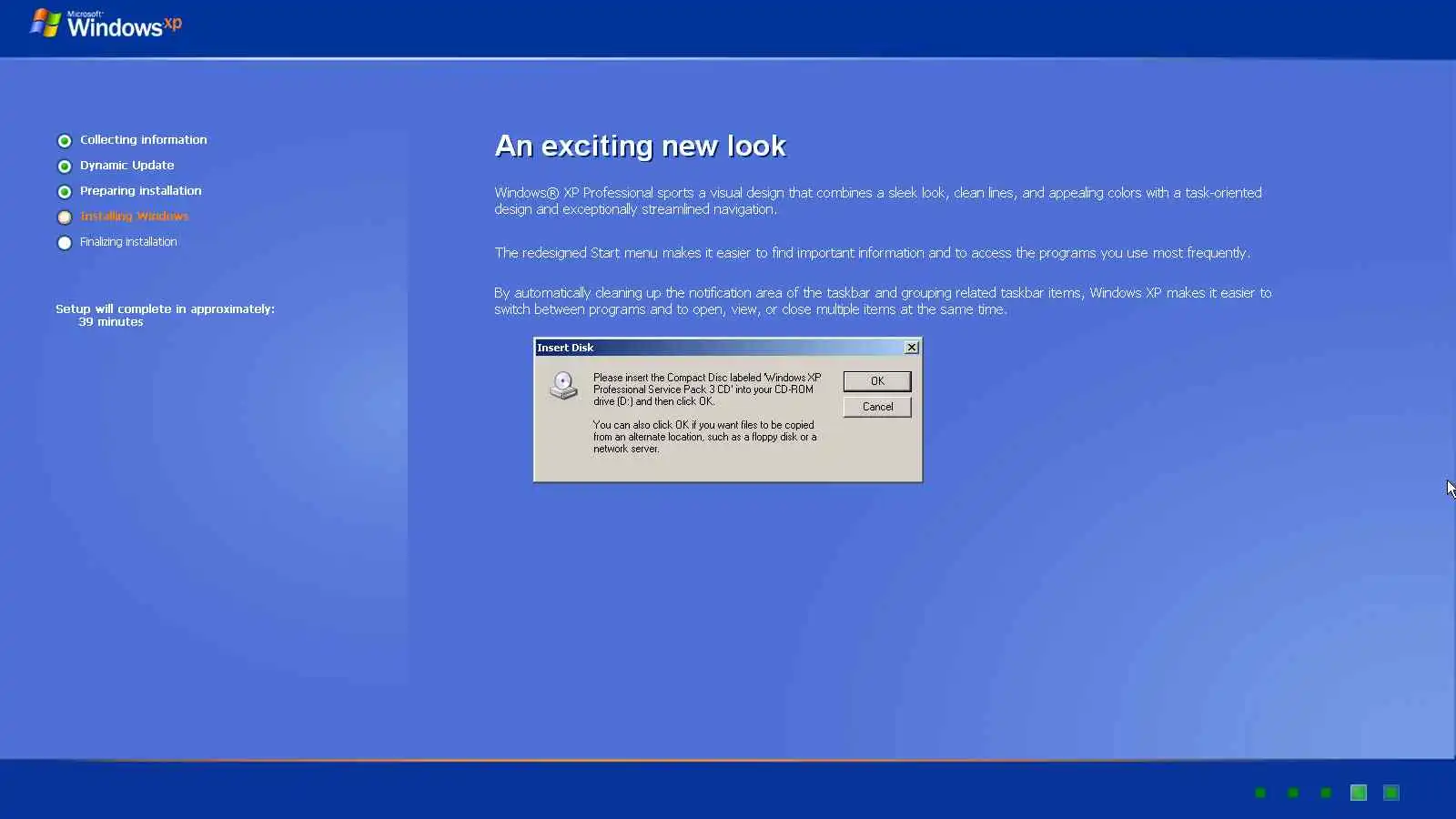Viewport: 1456px width, 819px height.
Task: Click the paragraph starting 'By automatically cleaning up'
Action: point(883,301)
